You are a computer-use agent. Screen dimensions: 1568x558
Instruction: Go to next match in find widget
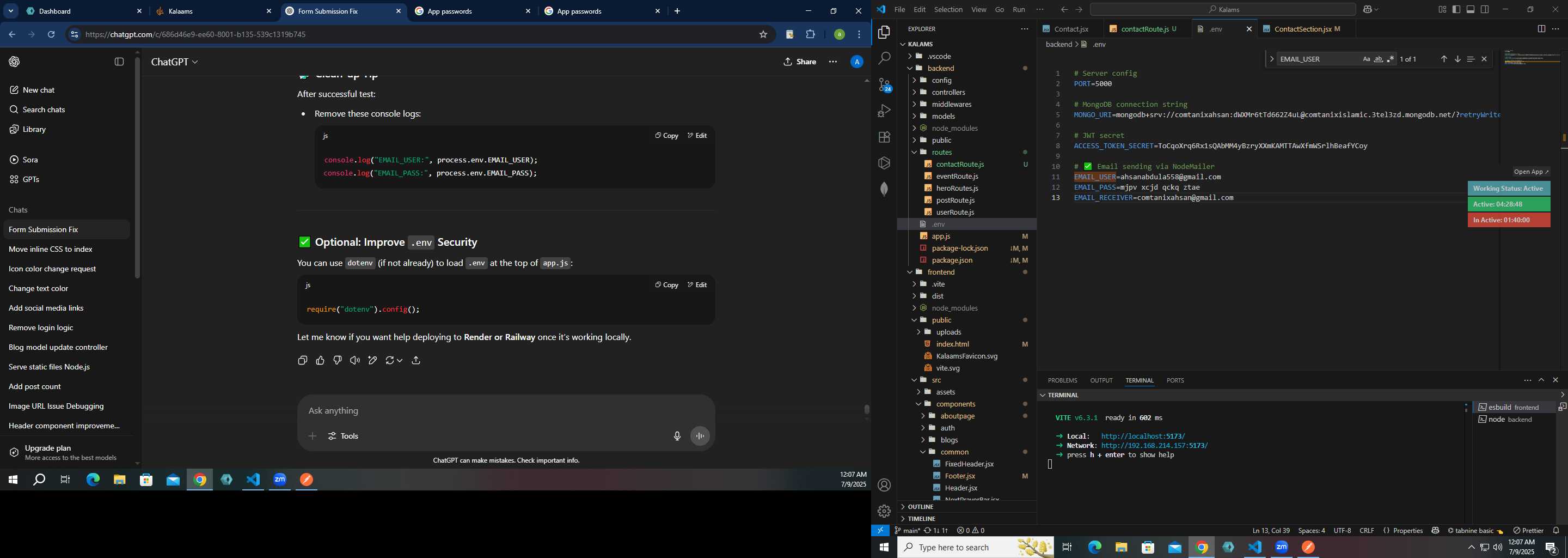(x=1457, y=59)
